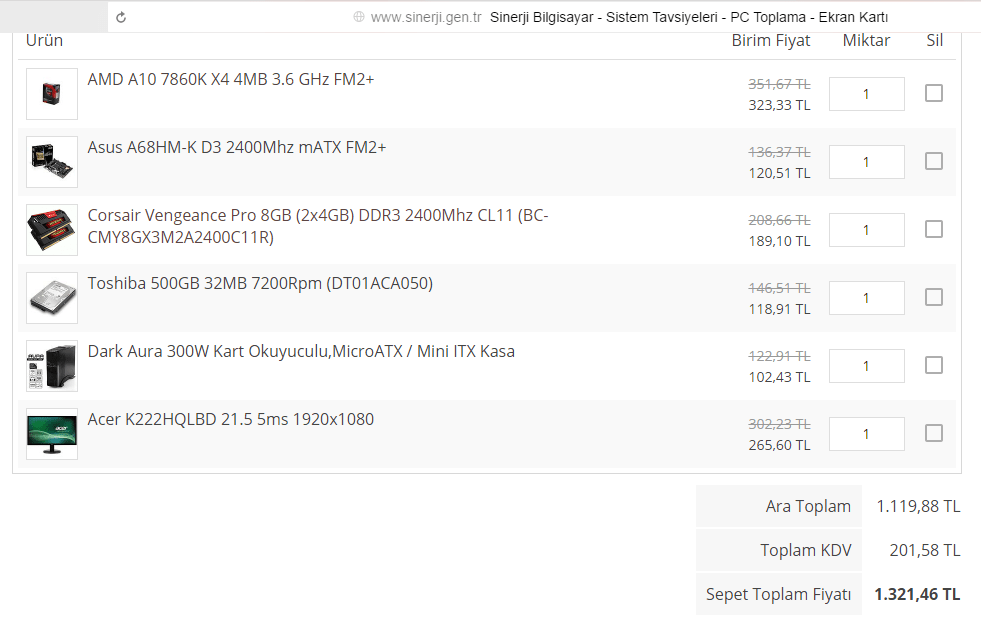The width and height of the screenshot is (981, 625).
Task: Open the AMD A10 7860K X4 product link
Action: pos(231,79)
